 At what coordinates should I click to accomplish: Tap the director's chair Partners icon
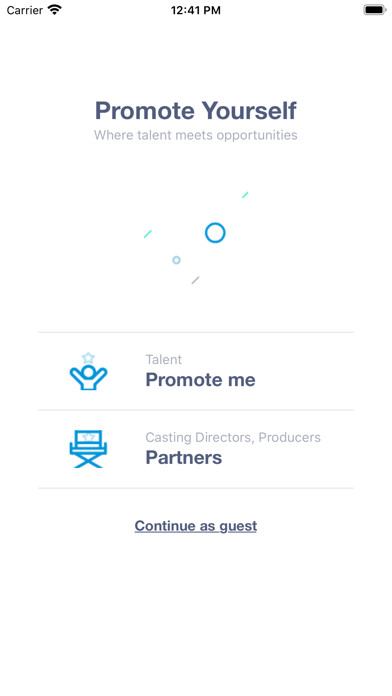[x=88, y=449]
